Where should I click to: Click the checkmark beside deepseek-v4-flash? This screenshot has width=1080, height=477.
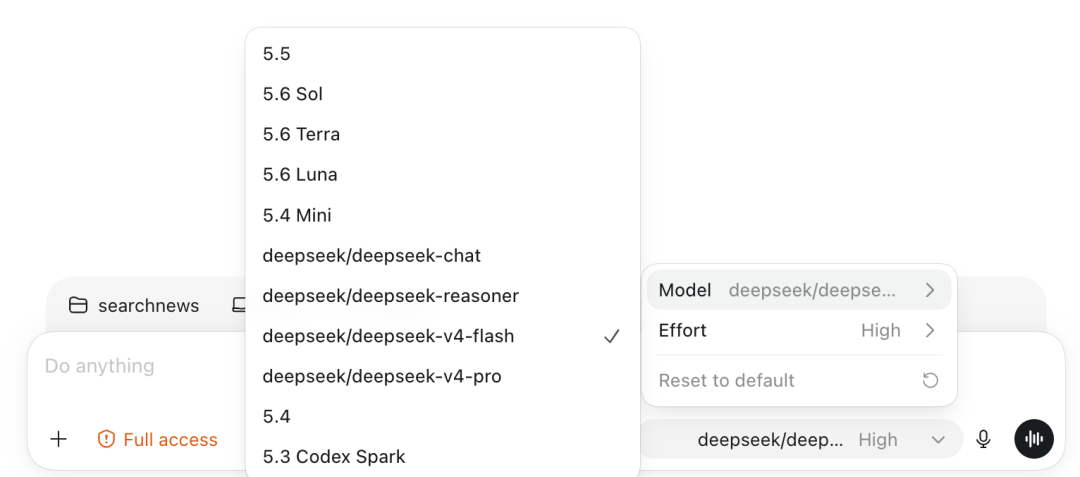click(x=612, y=337)
